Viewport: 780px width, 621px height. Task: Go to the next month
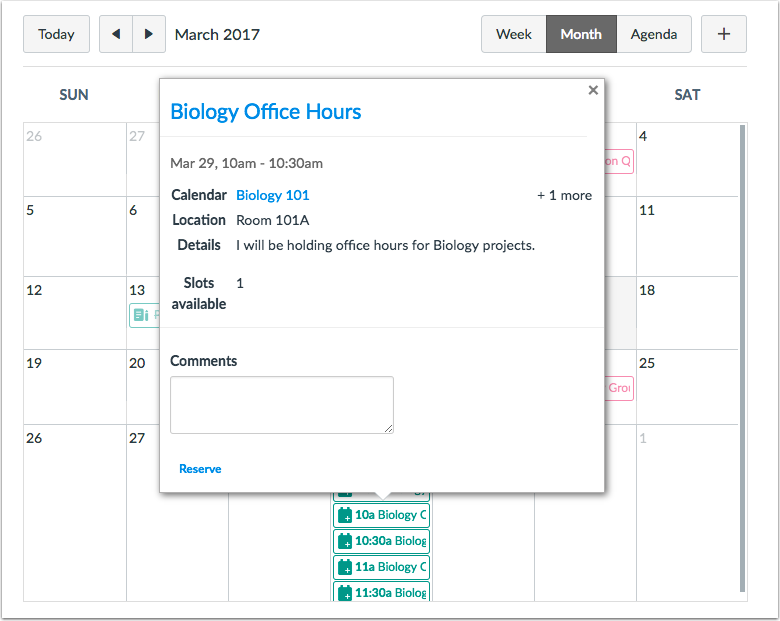149,34
